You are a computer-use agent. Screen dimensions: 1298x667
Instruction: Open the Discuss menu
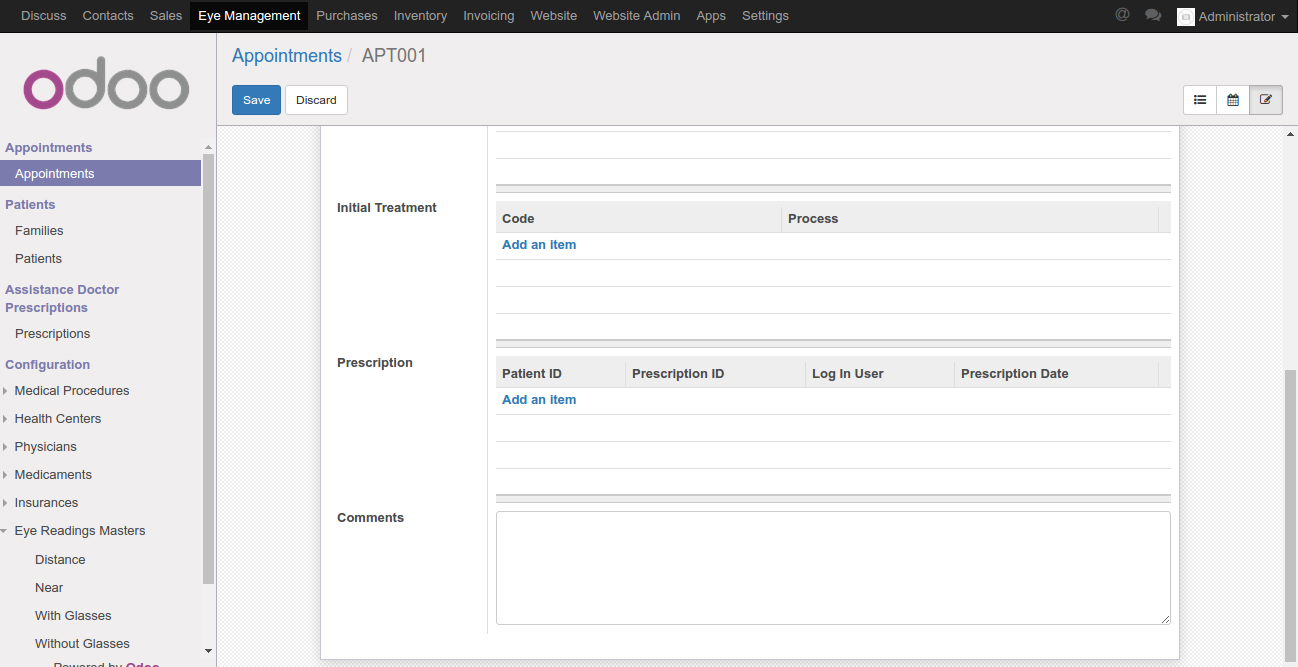(44, 16)
